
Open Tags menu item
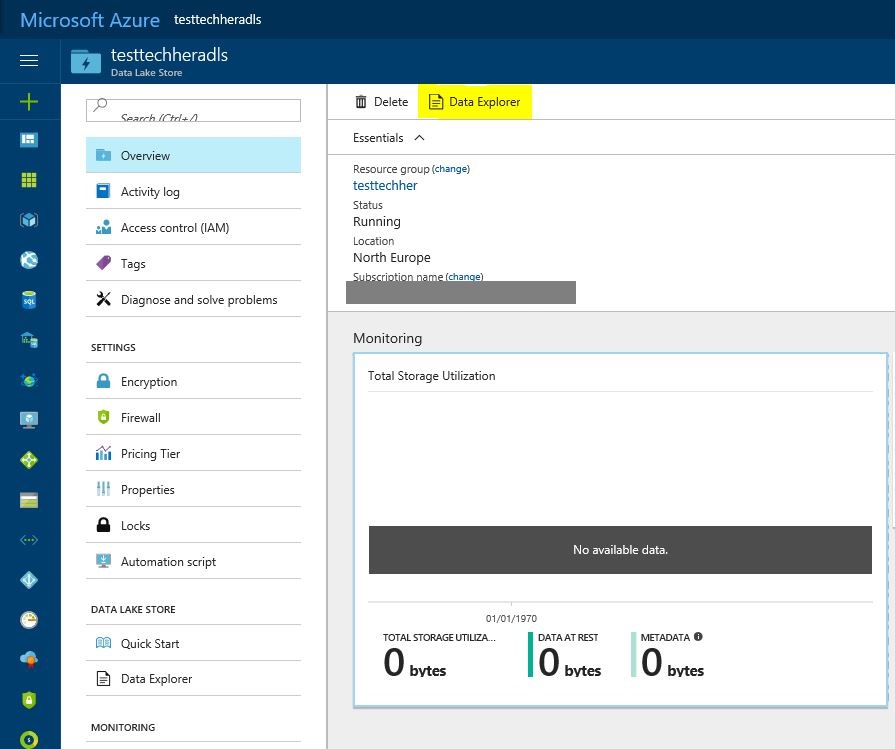[193, 263]
